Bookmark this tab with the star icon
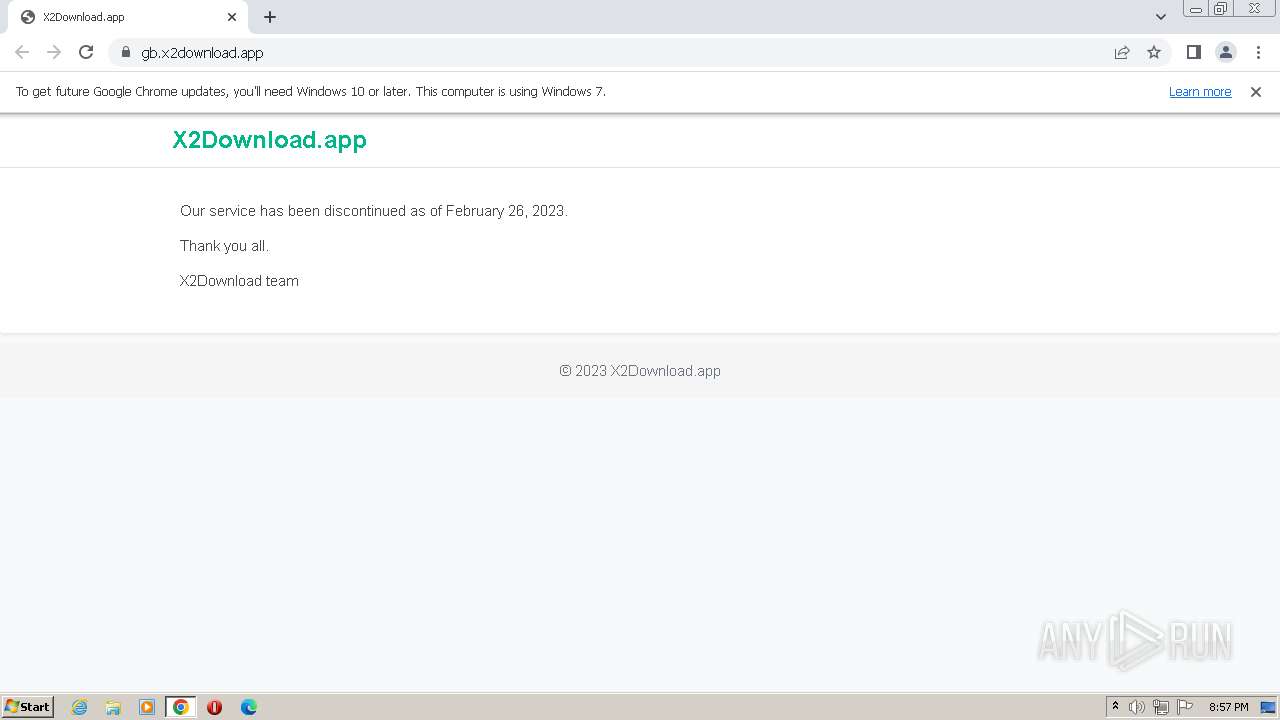This screenshot has width=1280, height=720. point(1154,52)
